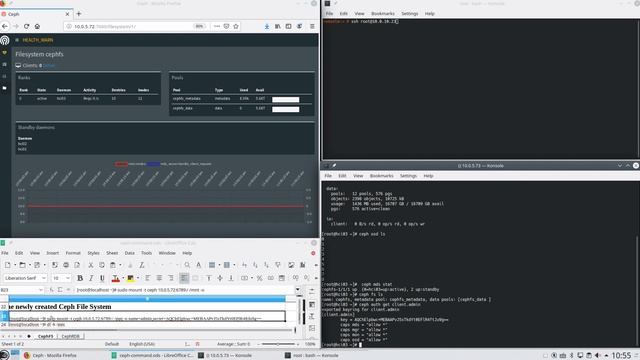
Task: Open Window menu in LibreOffice Calc
Action: click(x=167, y=253)
